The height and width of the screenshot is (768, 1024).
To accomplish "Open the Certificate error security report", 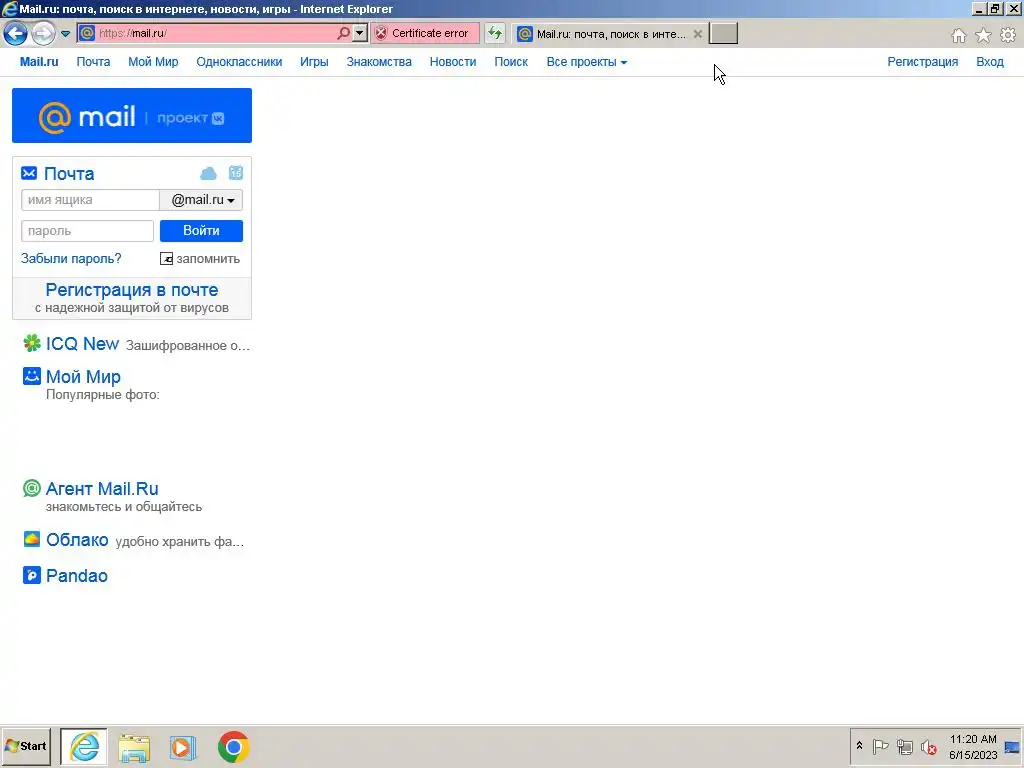I will 423,33.
